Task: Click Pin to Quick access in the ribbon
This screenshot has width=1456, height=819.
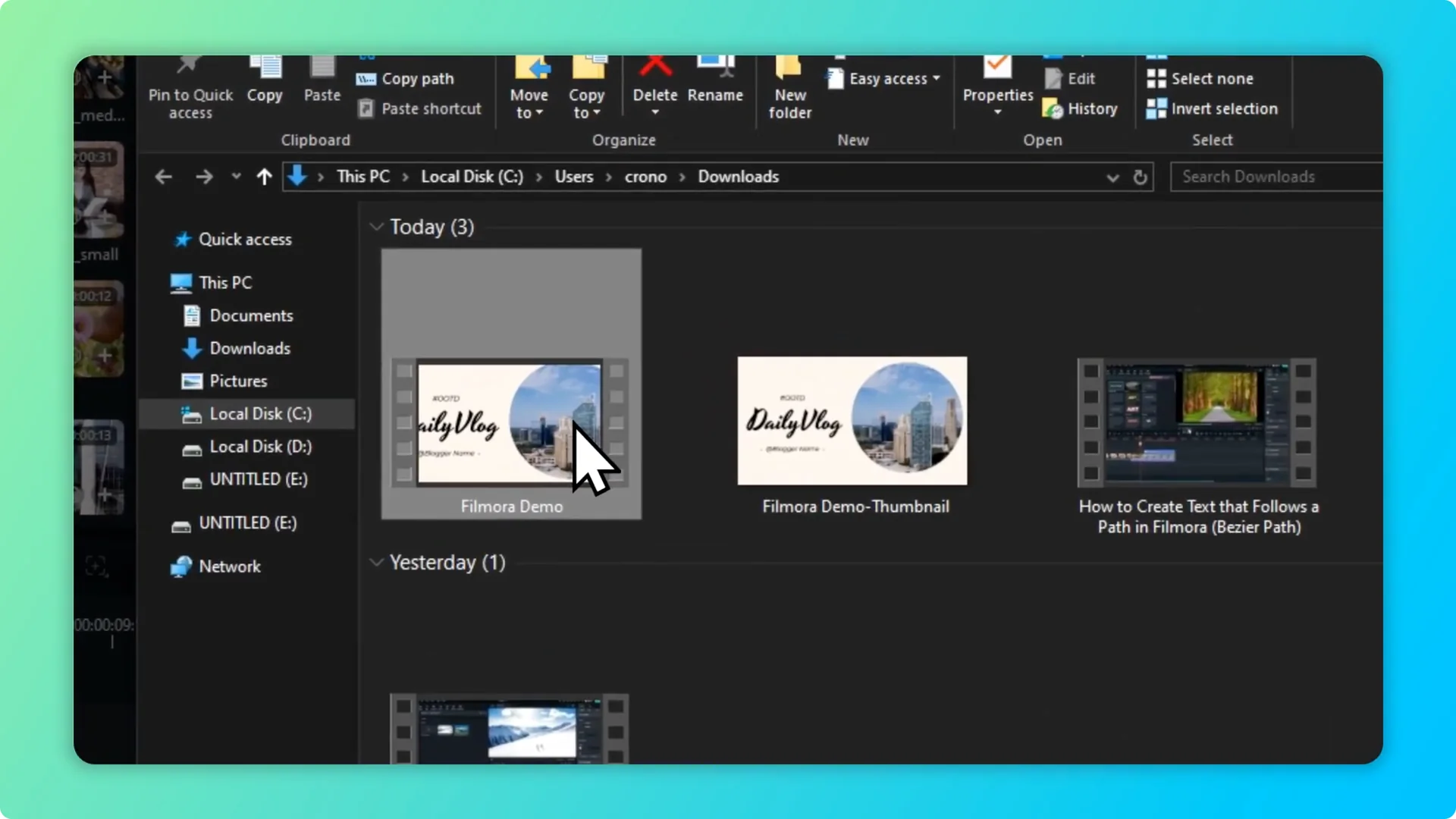Action: tap(190, 89)
